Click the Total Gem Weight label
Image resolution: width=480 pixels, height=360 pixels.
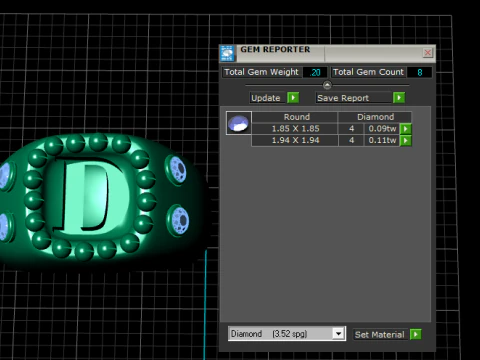click(x=261, y=72)
